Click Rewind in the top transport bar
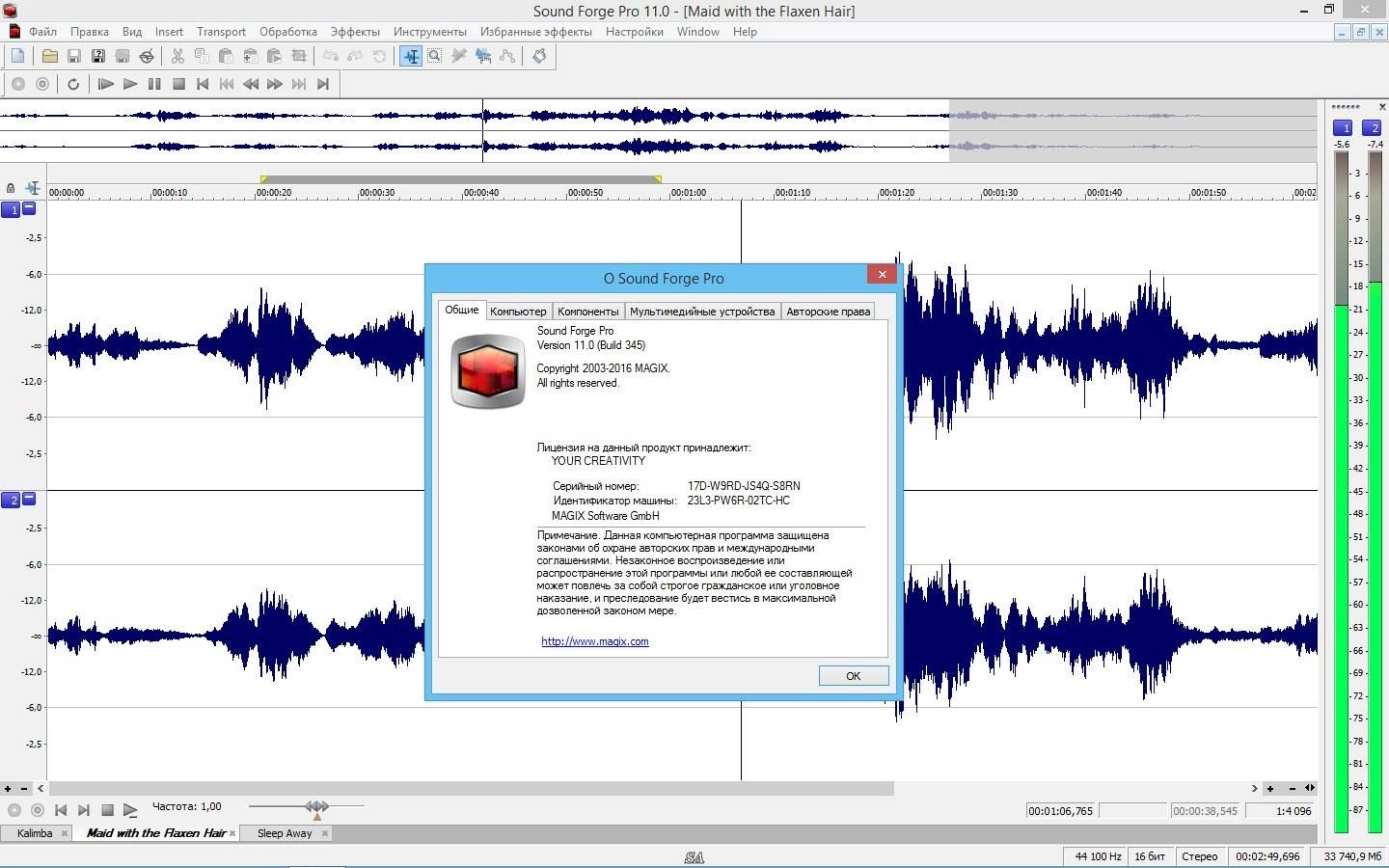 tap(251, 84)
